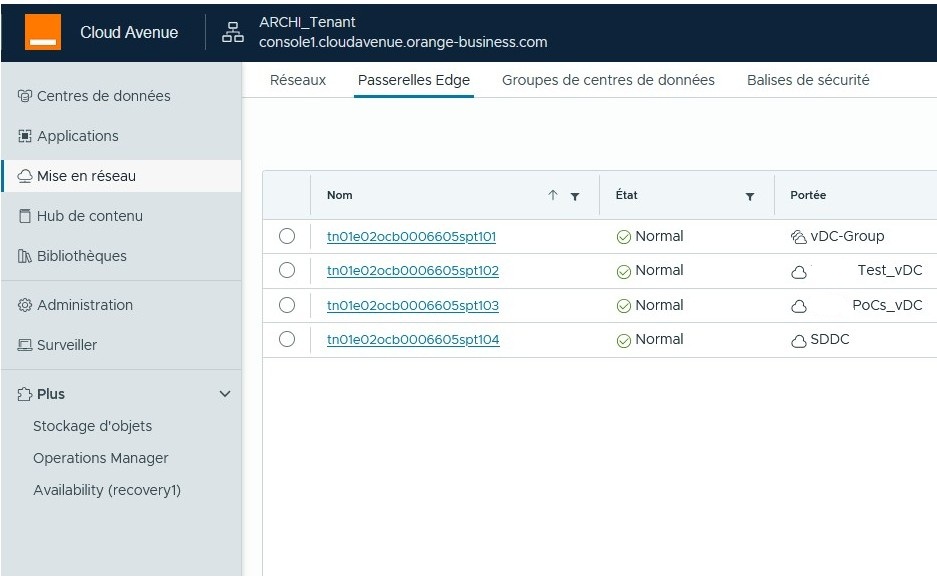The image size is (937, 580).
Task: Open the Balises de sécurité tab
Action: [x=808, y=80]
